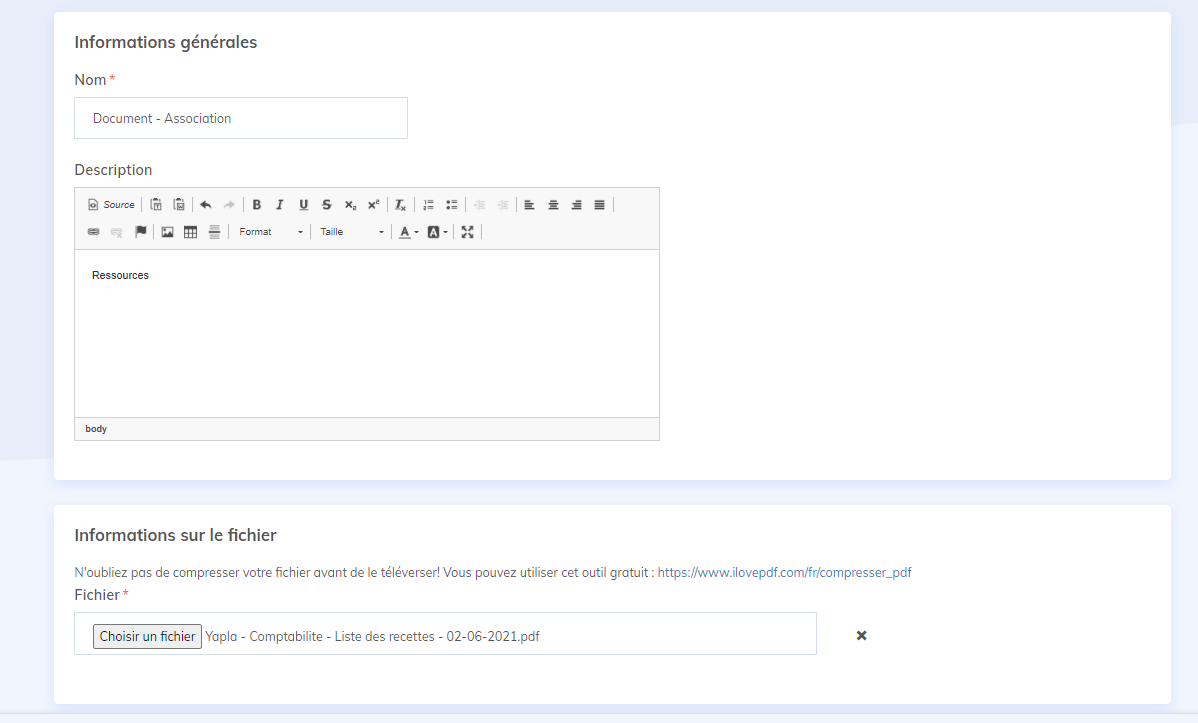Click the Choisir un fichier button
Viewport: 1198px width, 723px height.
point(146,635)
